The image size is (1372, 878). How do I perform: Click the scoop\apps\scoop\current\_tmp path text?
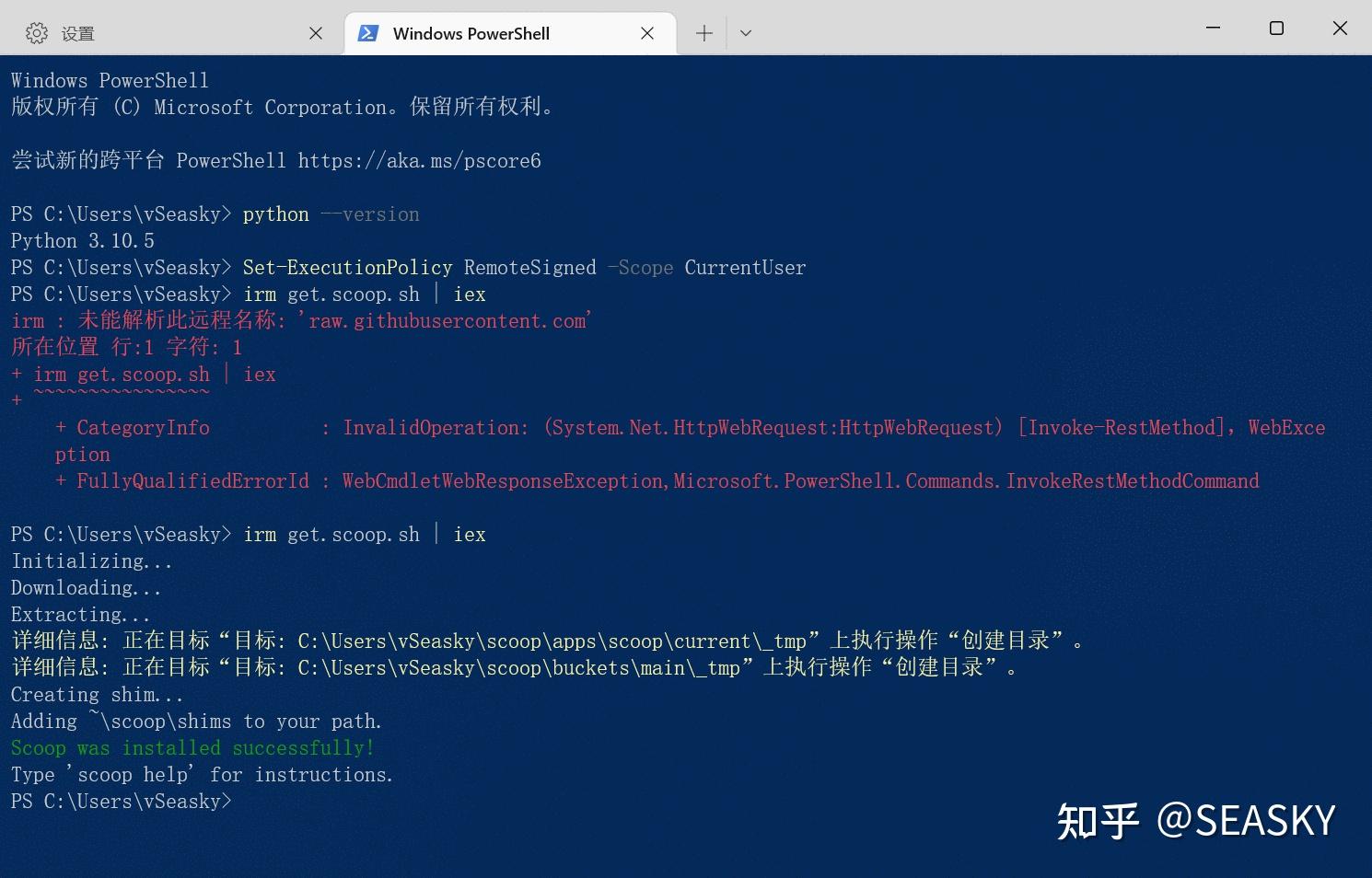click(x=552, y=641)
